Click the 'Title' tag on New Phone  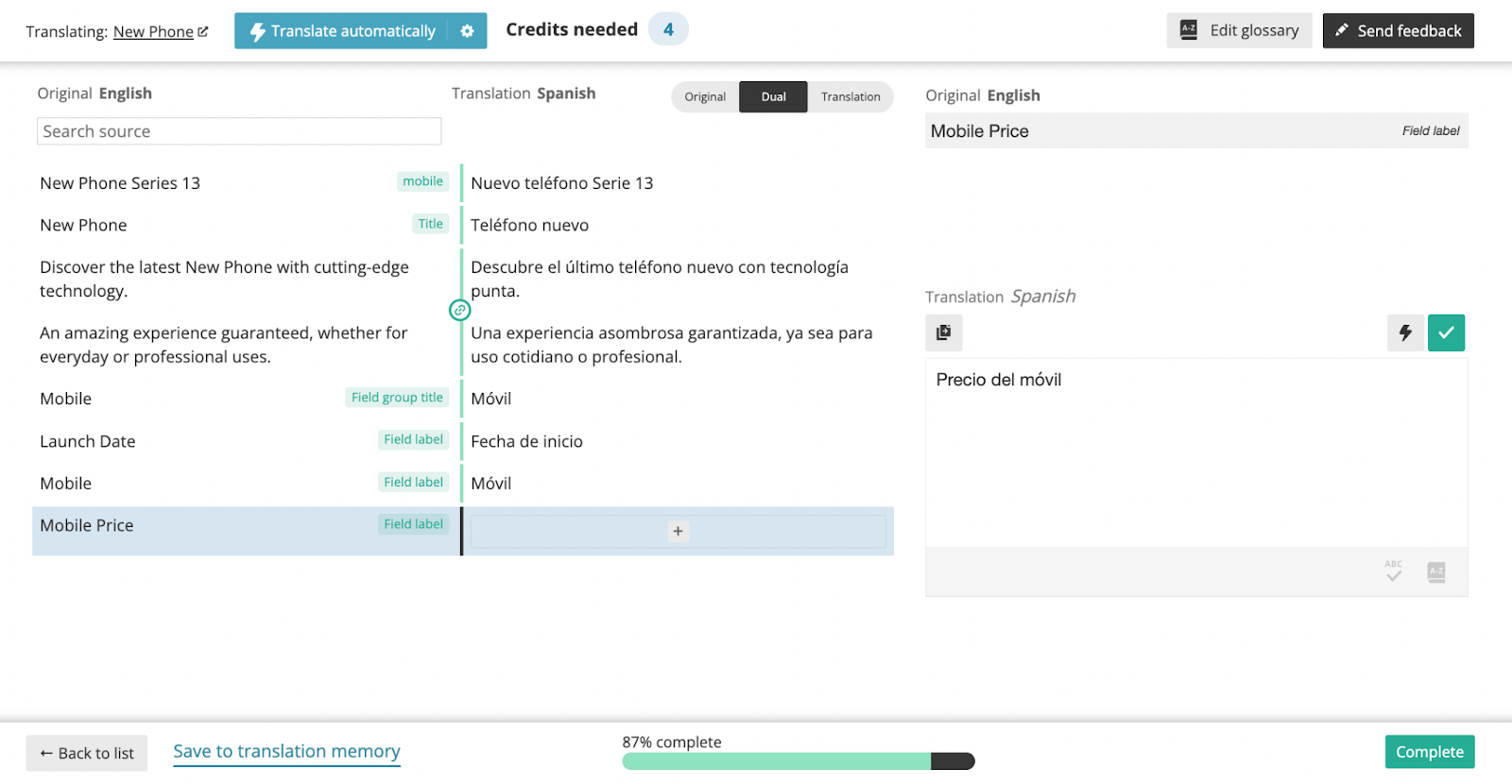click(430, 224)
